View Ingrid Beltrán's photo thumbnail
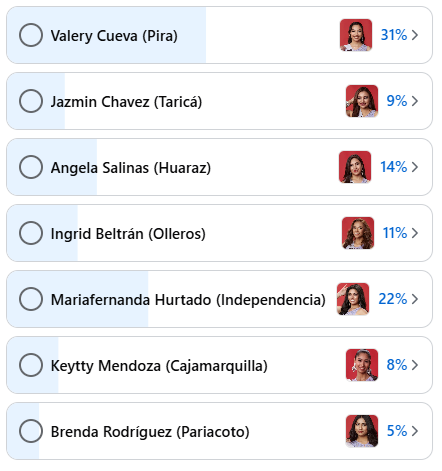 [x=358, y=233]
